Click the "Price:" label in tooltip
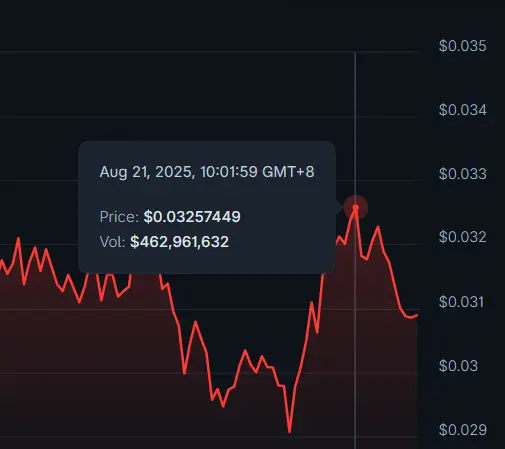 [119, 217]
